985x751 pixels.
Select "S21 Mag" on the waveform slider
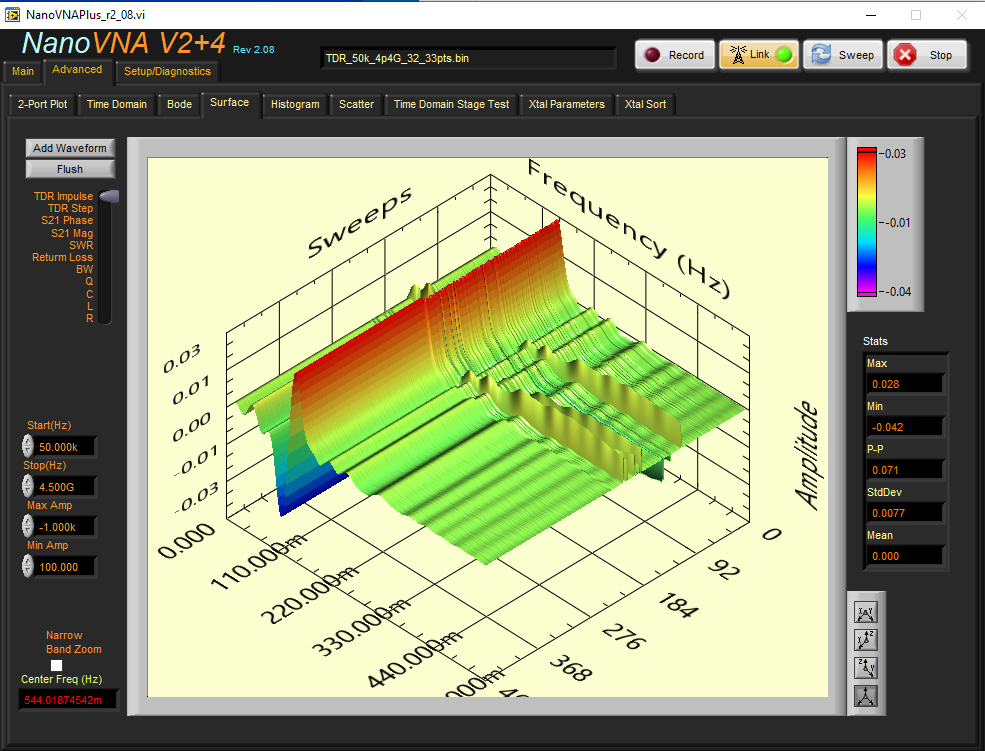click(x=72, y=233)
